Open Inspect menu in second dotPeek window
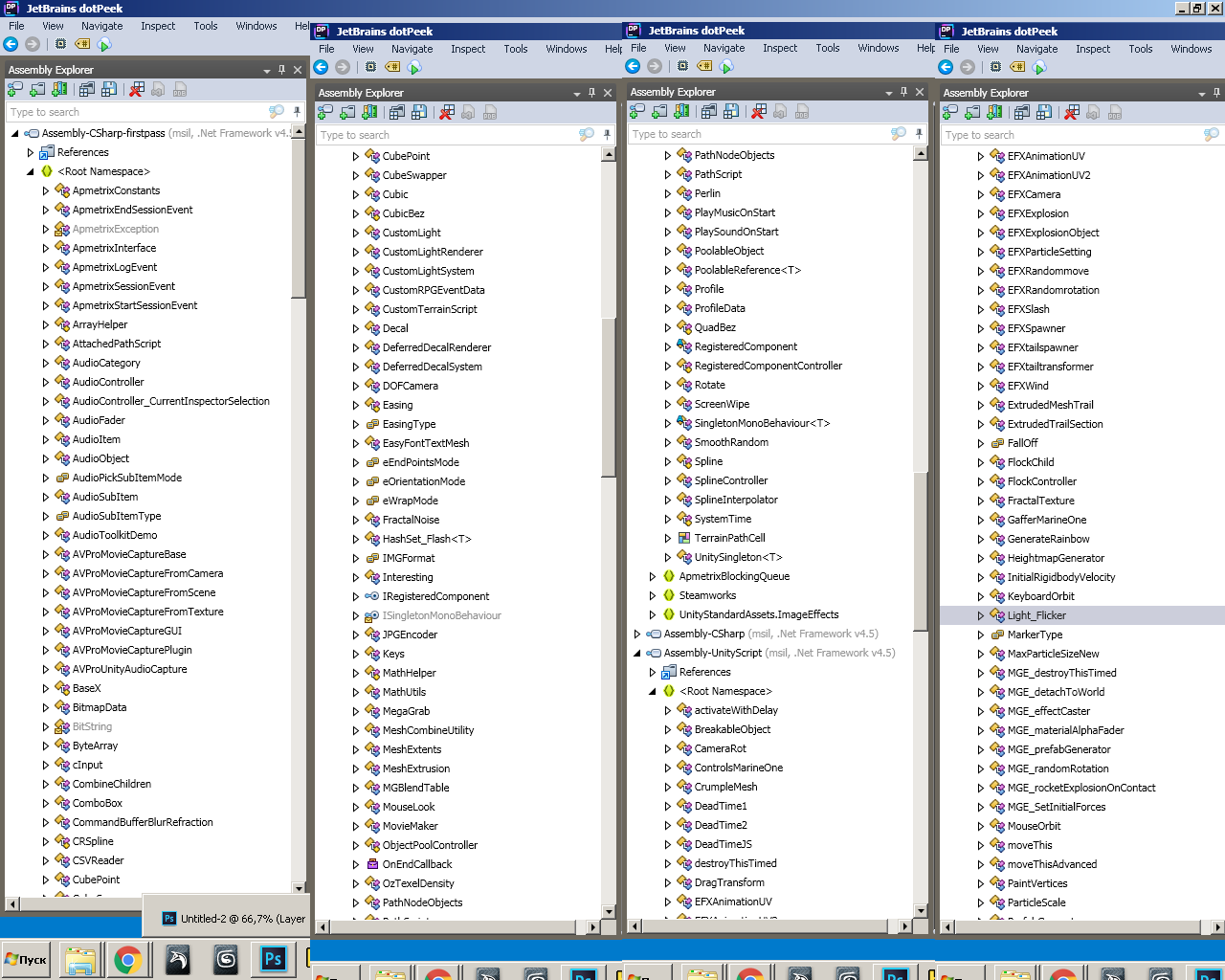 click(468, 49)
